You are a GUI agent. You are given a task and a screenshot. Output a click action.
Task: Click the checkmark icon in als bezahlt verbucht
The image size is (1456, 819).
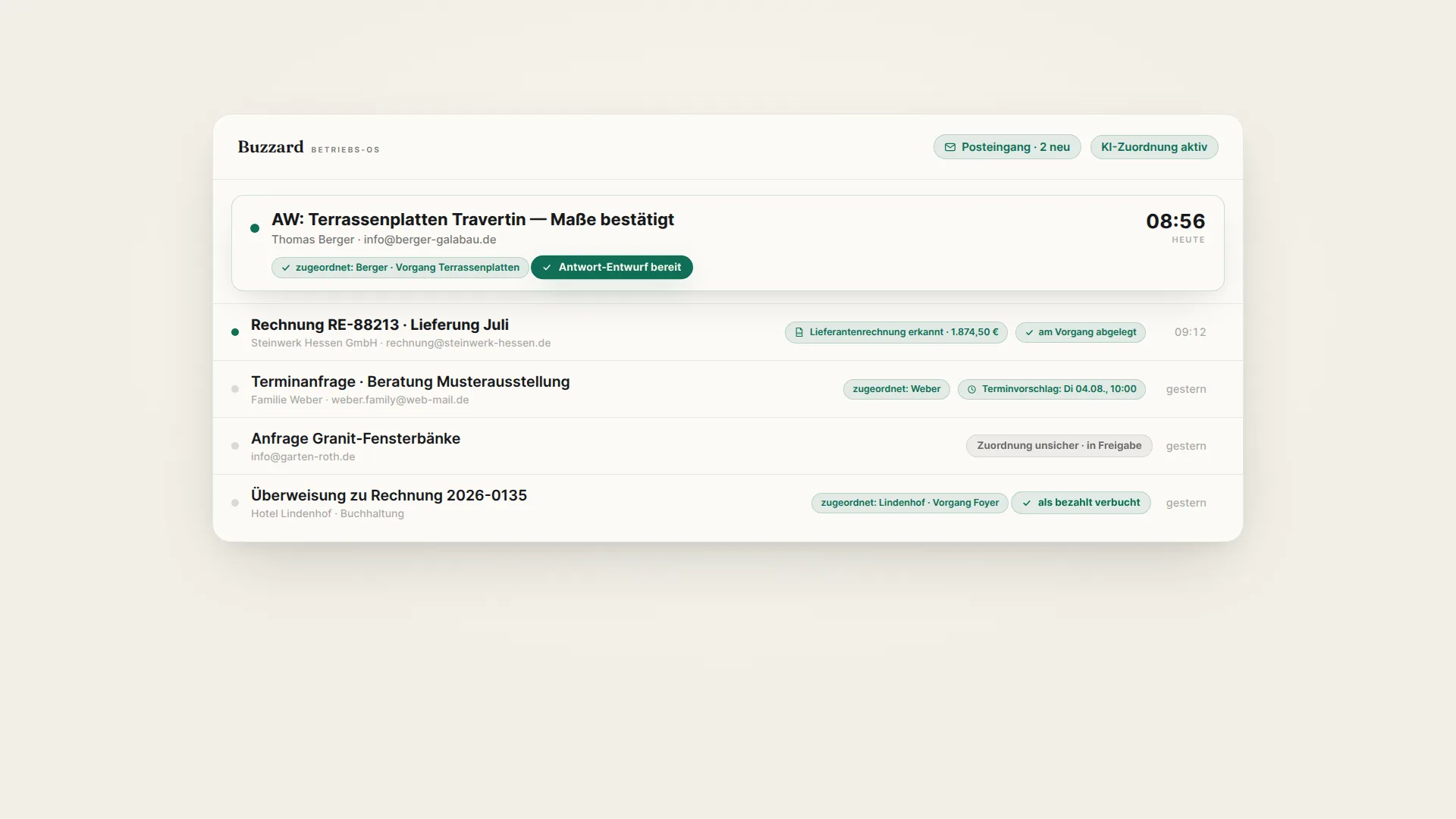pyautogui.click(x=1027, y=503)
